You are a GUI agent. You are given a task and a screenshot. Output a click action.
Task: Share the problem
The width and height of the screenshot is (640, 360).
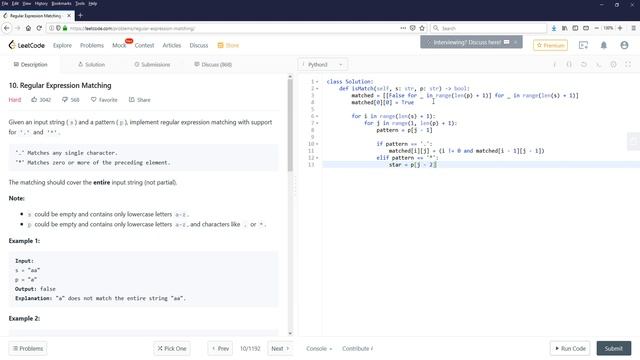(x=140, y=100)
